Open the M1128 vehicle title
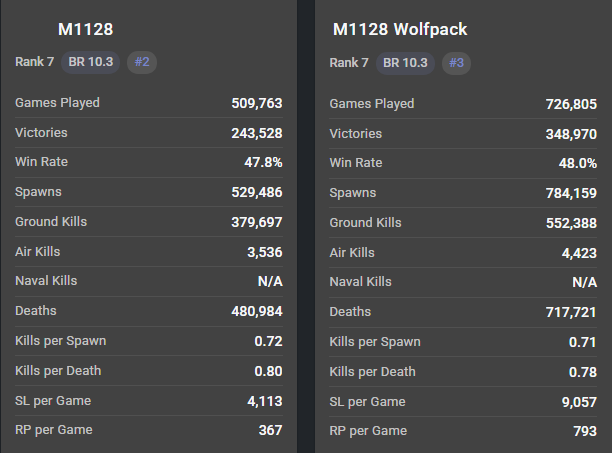Viewport: 612px width, 453px height. pyautogui.click(x=85, y=29)
